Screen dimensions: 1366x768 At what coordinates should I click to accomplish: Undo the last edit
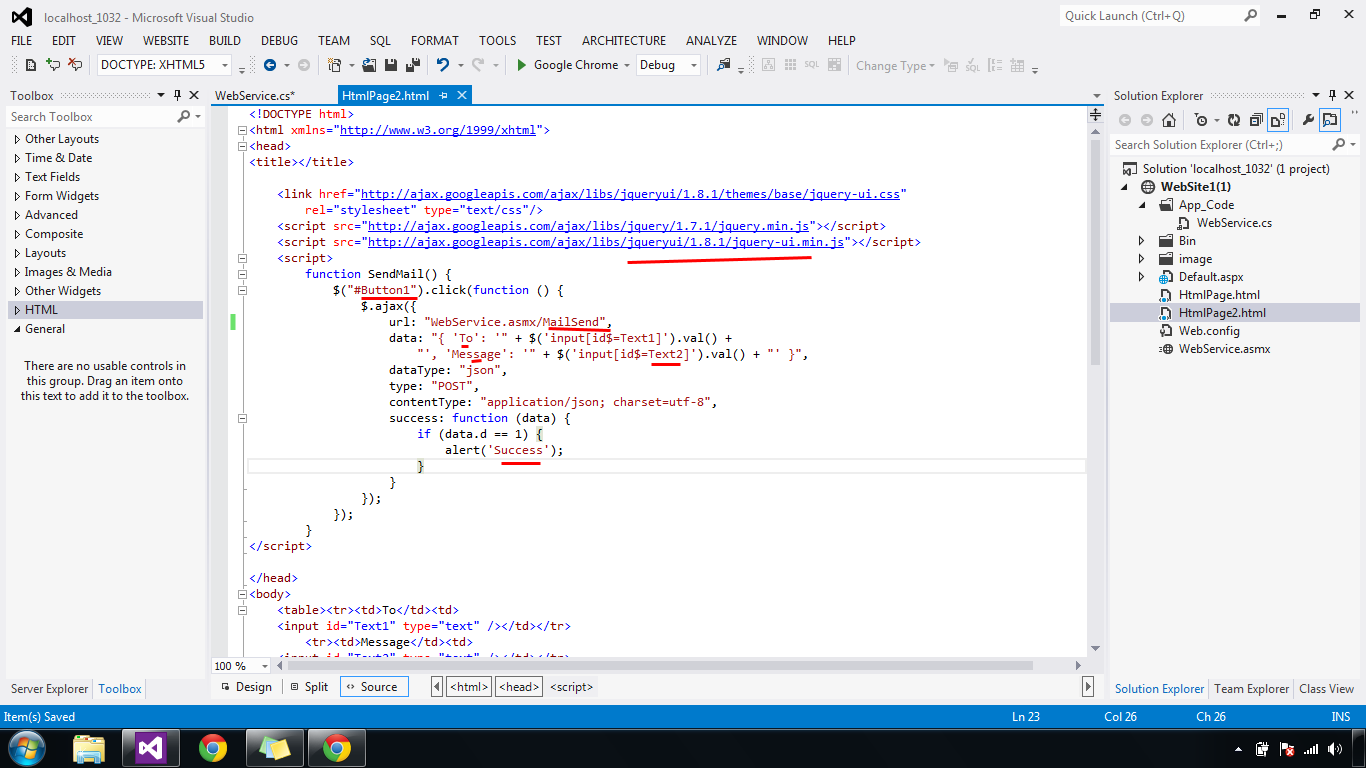pyautogui.click(x=442, y=65)
